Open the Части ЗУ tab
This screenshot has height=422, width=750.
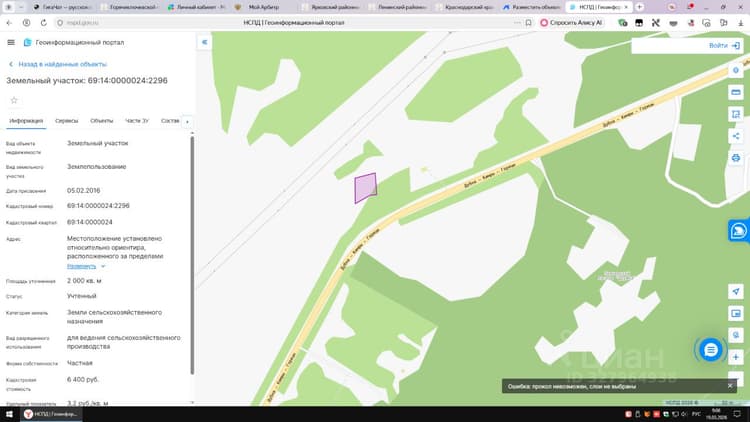click(x=137, y=121)
